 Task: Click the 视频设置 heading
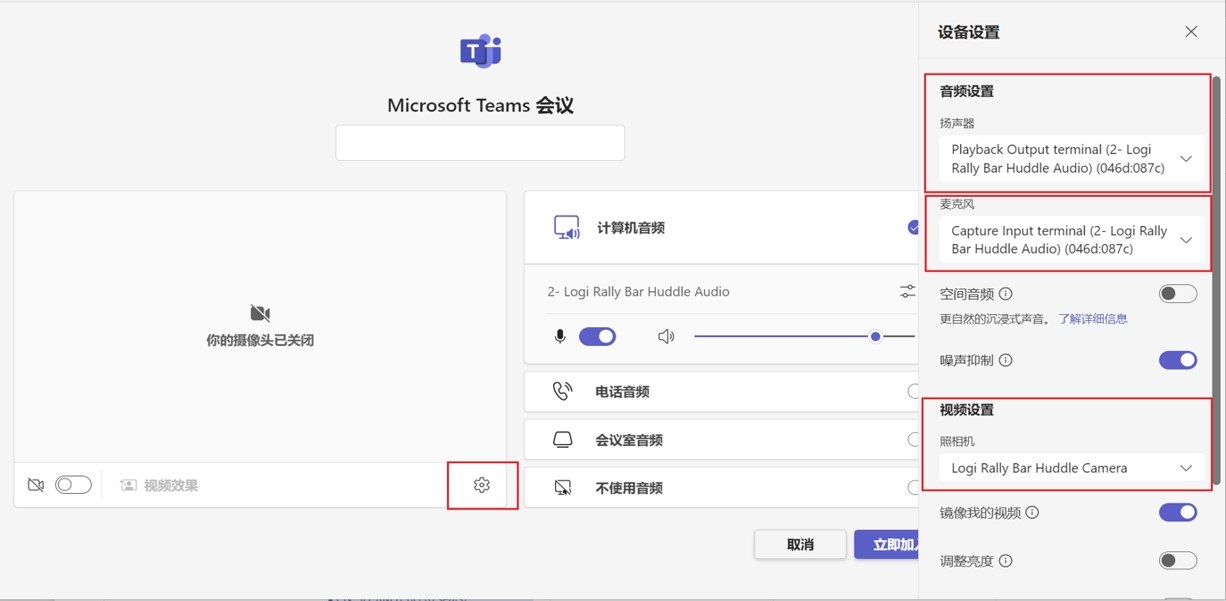click(x=967, y=410)
